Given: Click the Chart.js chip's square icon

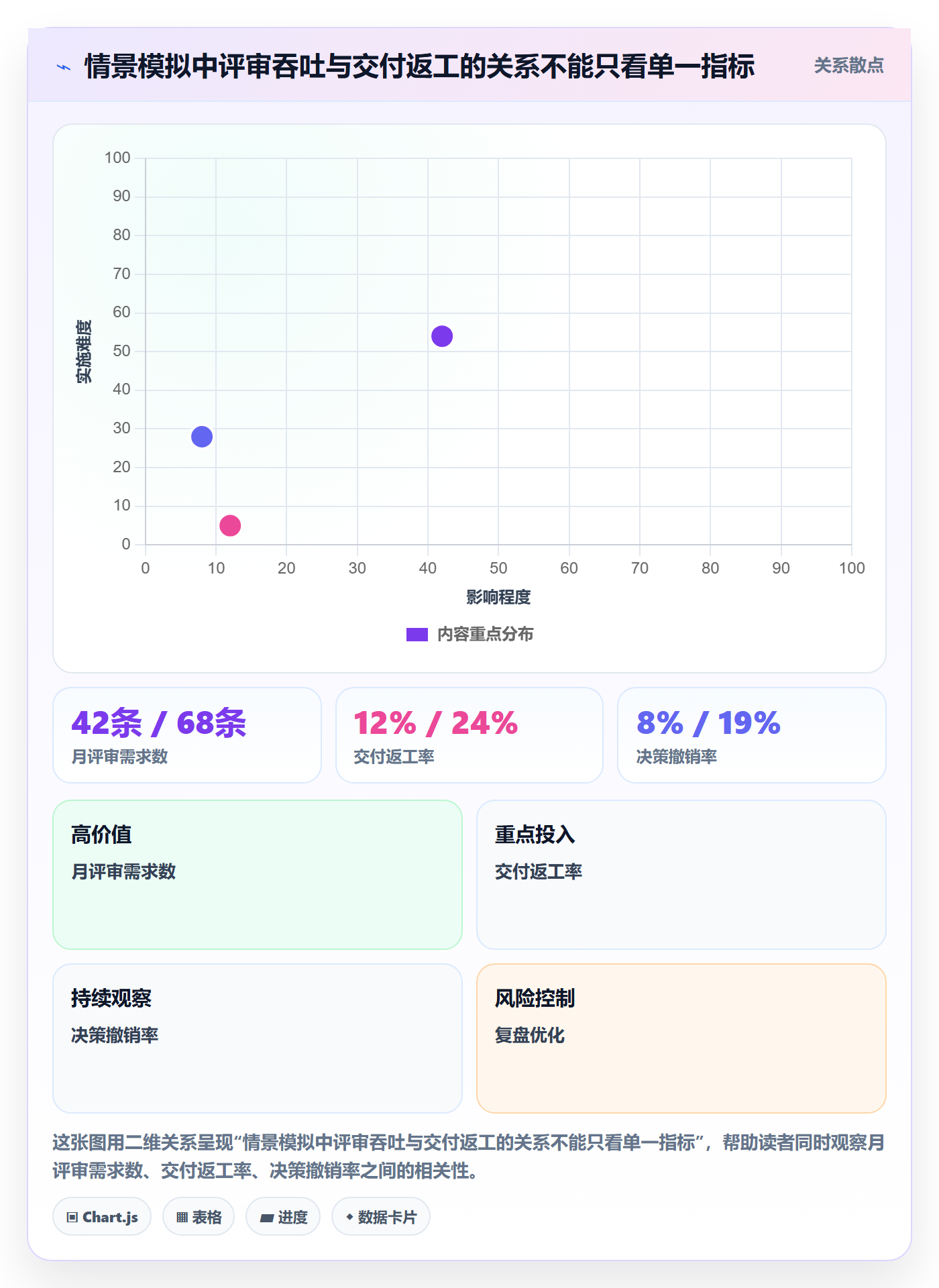Looking at the screenshot, I should pyautogui.click(x=72, y=1218).
